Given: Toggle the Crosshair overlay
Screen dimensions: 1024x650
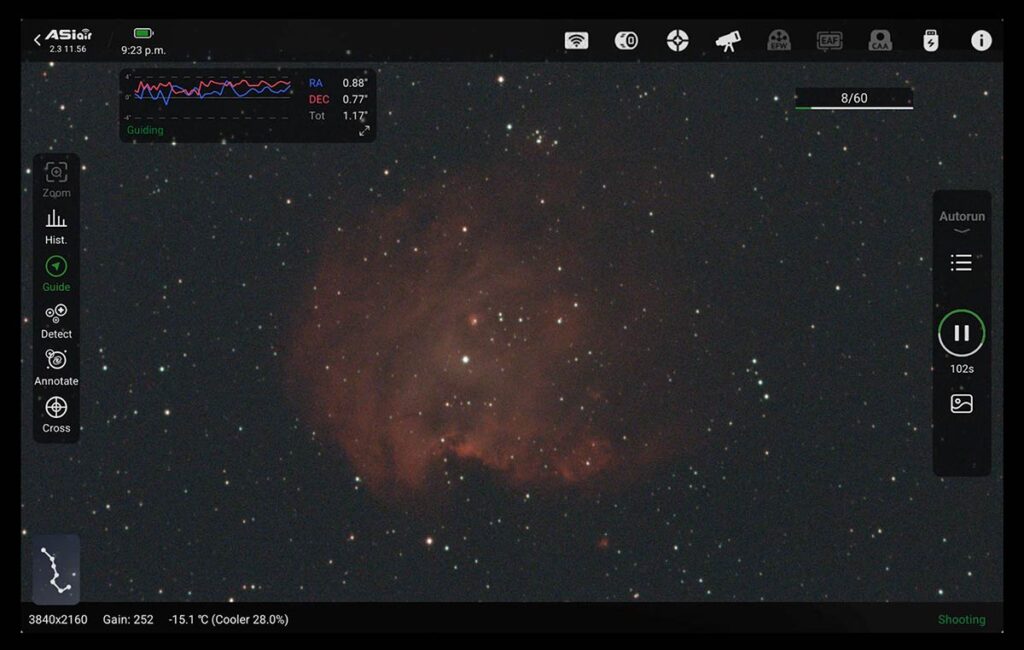Looking at the screenshot, I should pyautogui.click(x=56, y=413).
